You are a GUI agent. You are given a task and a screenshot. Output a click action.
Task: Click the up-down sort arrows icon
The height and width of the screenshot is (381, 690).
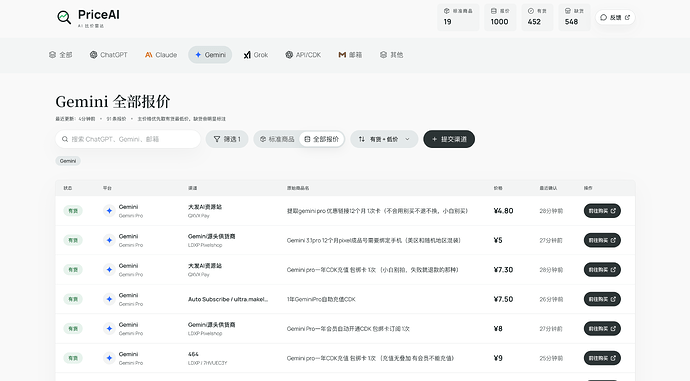tap(362, 139)
